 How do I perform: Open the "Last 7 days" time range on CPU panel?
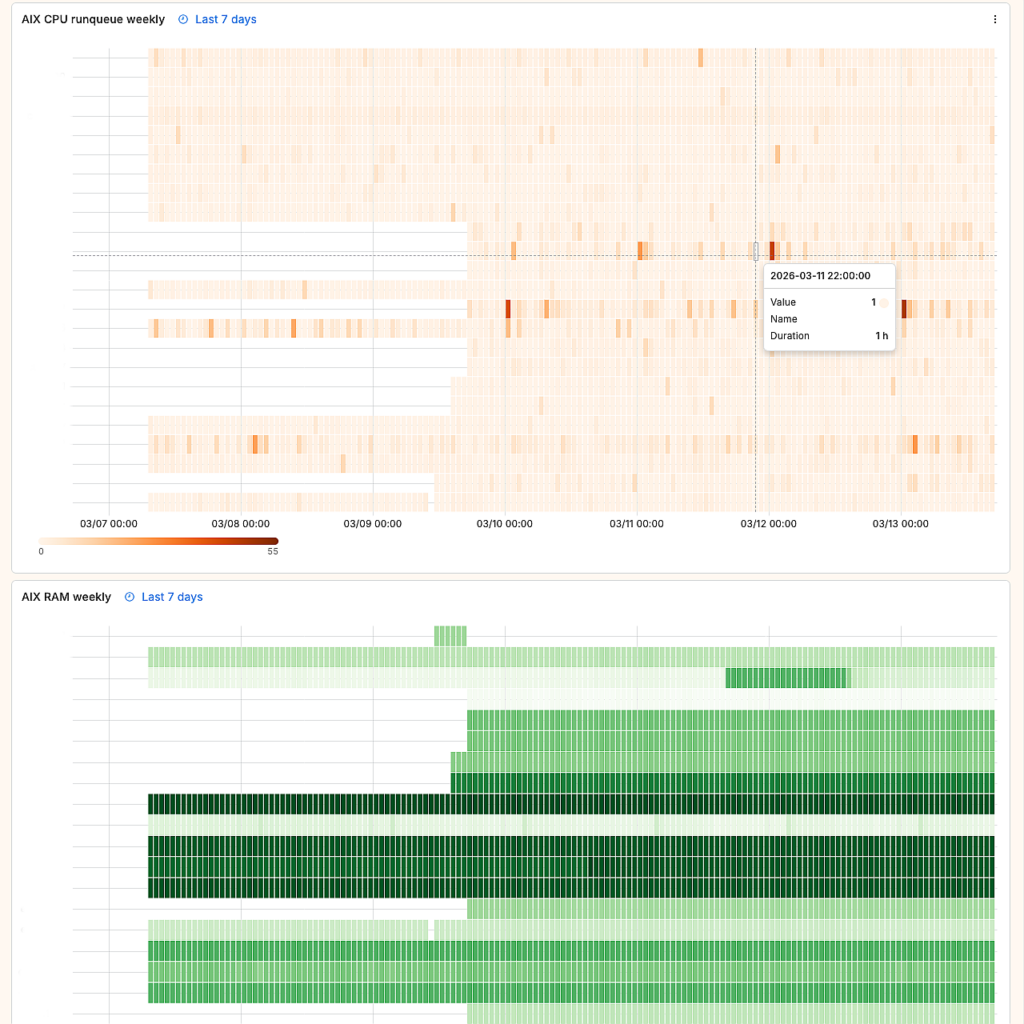[x=224, y=18]
